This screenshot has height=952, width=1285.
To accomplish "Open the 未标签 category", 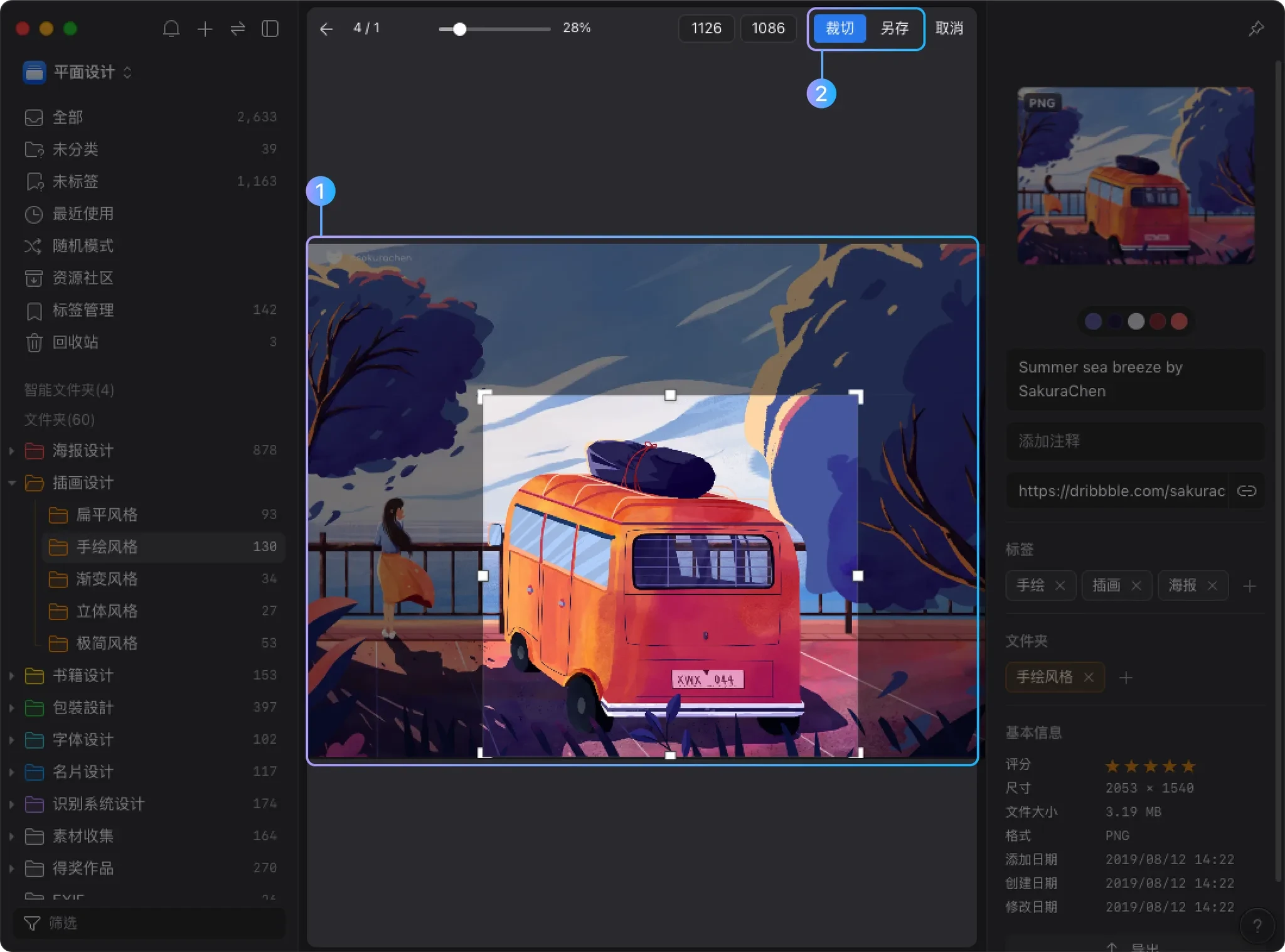I will pos(149,181).
